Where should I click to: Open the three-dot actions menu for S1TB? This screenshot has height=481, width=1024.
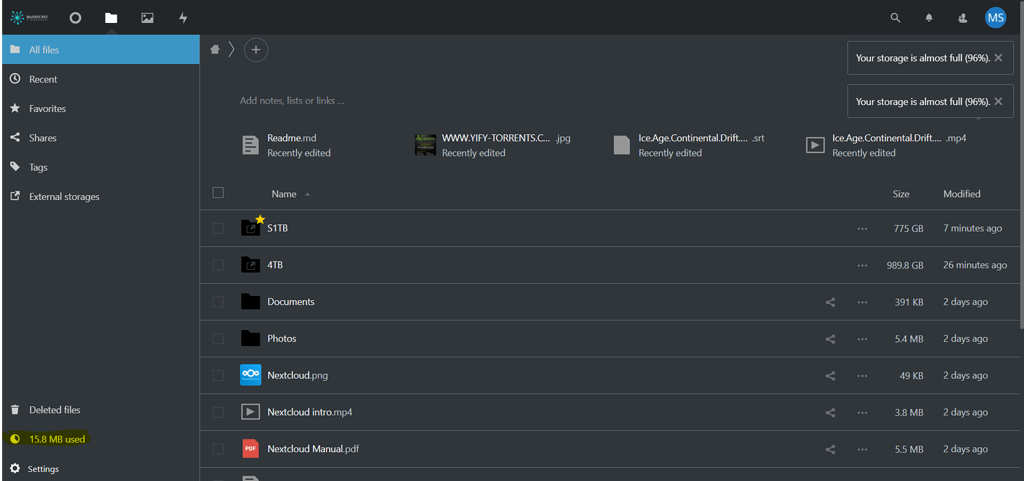coord(863,228)
